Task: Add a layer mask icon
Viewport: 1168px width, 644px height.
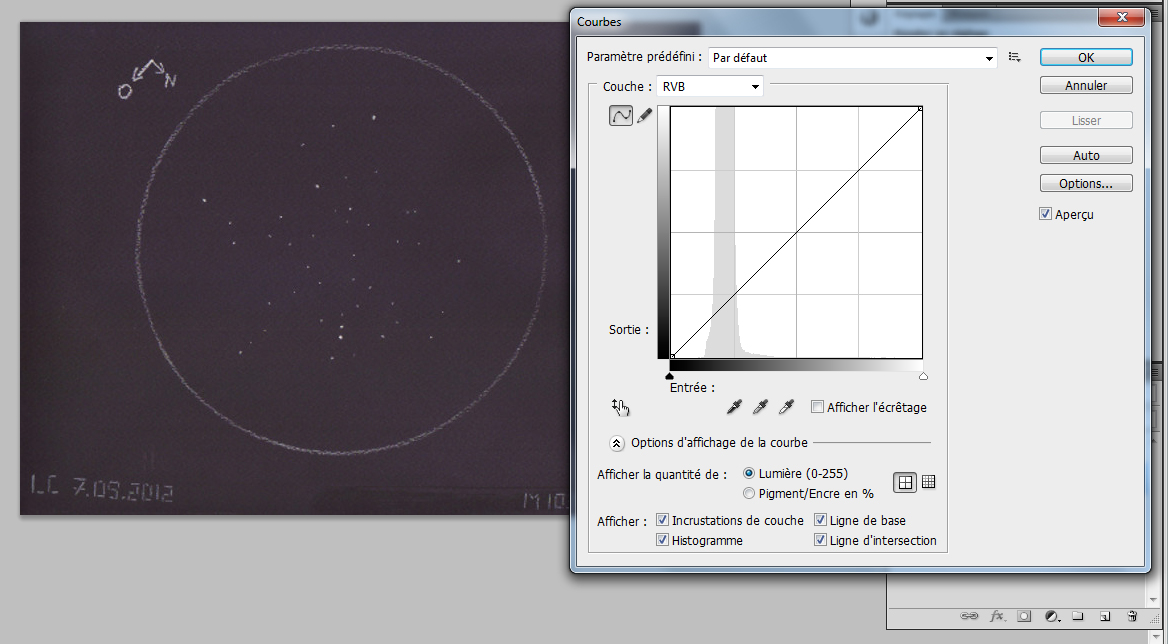Action: (1025, 616)
